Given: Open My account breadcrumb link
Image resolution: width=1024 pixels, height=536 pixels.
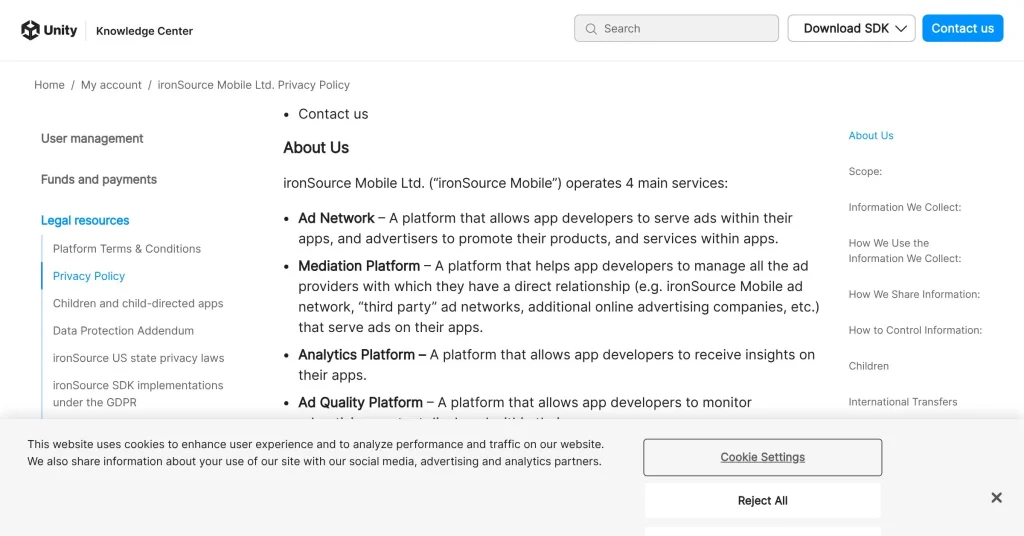Looking at the screenshot, I should (x=111, y=85).
